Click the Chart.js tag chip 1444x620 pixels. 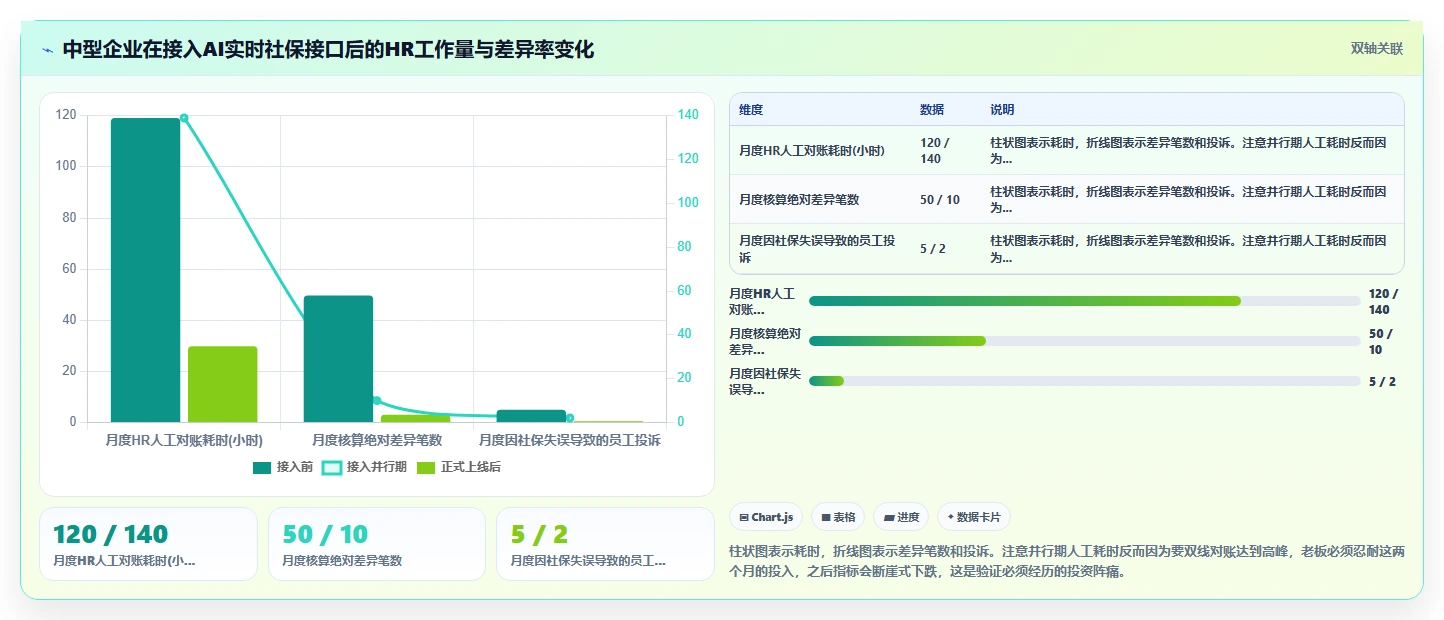click(766, 517)
